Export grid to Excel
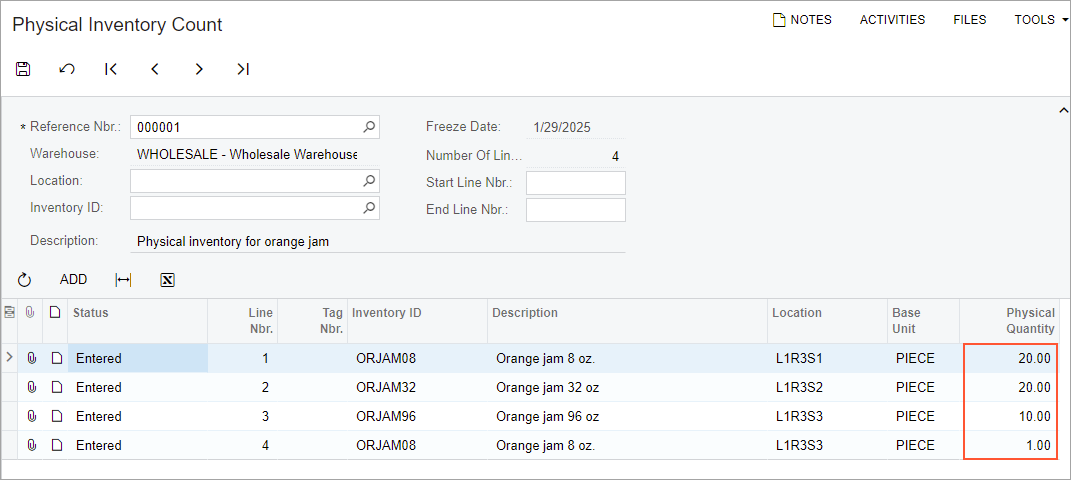 [168, 280]
